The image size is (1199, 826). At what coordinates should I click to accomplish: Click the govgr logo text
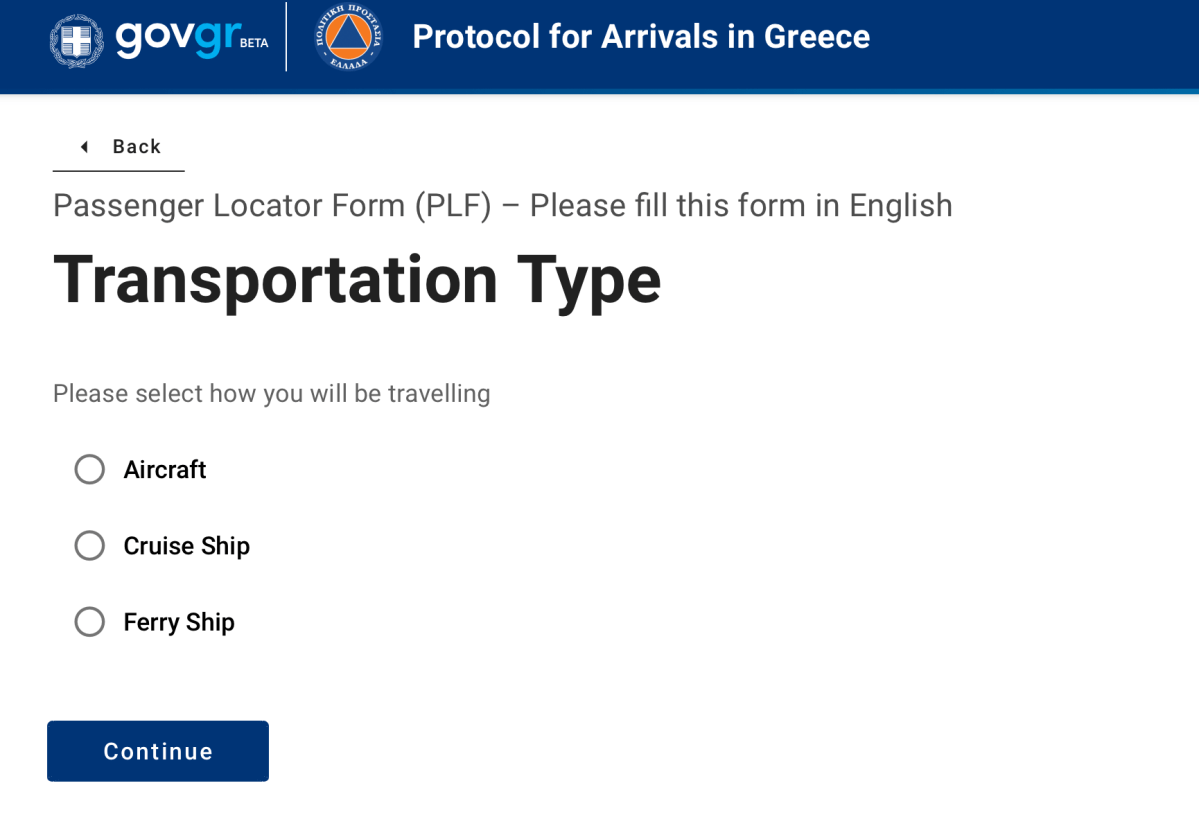[x=178, y=37]
